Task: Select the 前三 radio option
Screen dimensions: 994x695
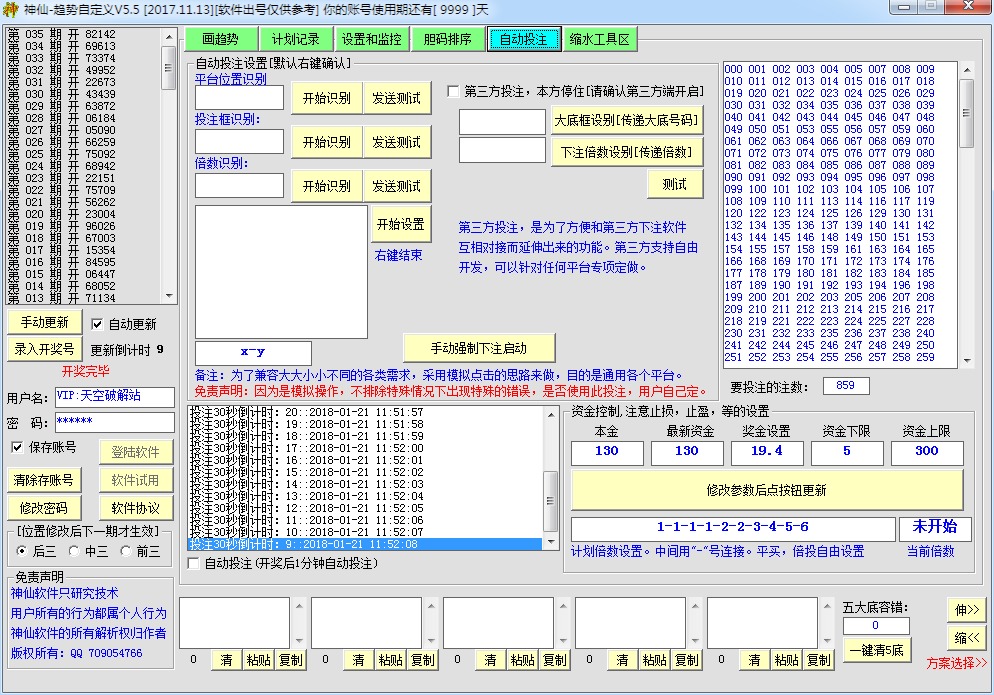Action: (x=126, y=551)
